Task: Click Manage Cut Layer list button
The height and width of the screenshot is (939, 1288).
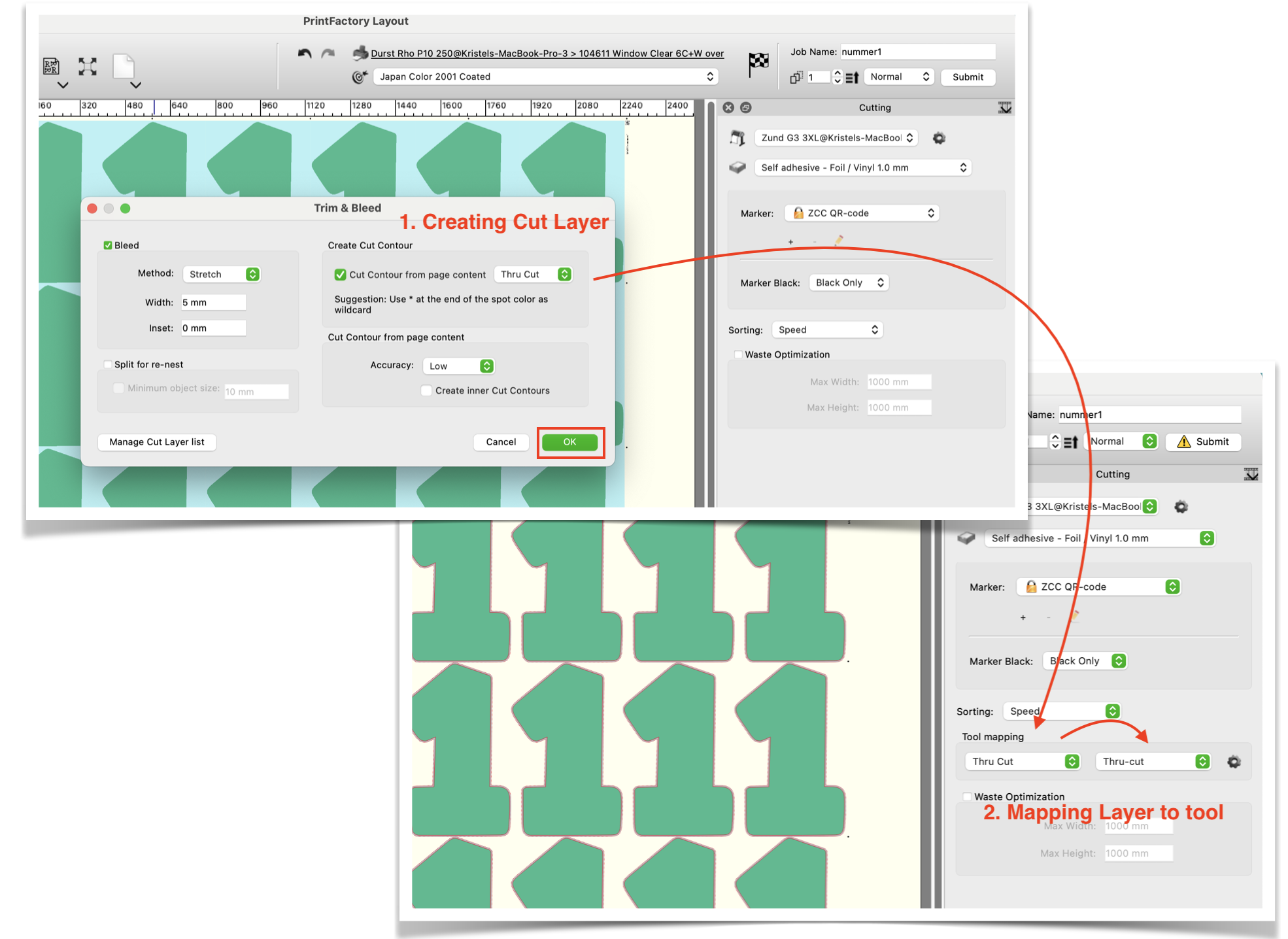Action: point(157,442)
